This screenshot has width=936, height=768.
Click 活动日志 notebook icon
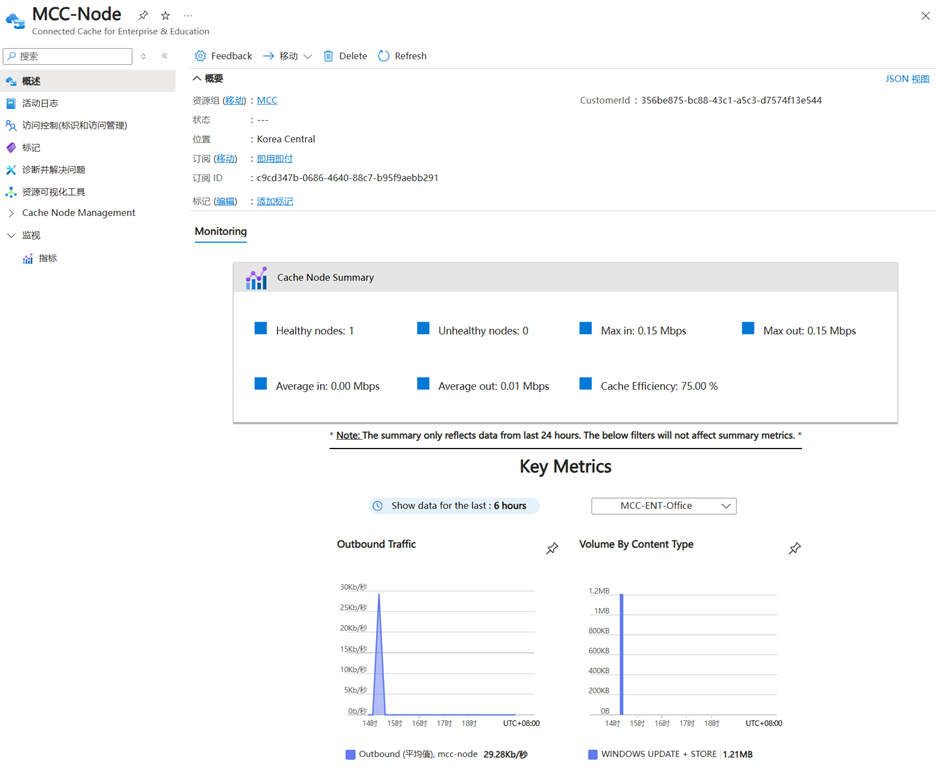pos(11,103)
